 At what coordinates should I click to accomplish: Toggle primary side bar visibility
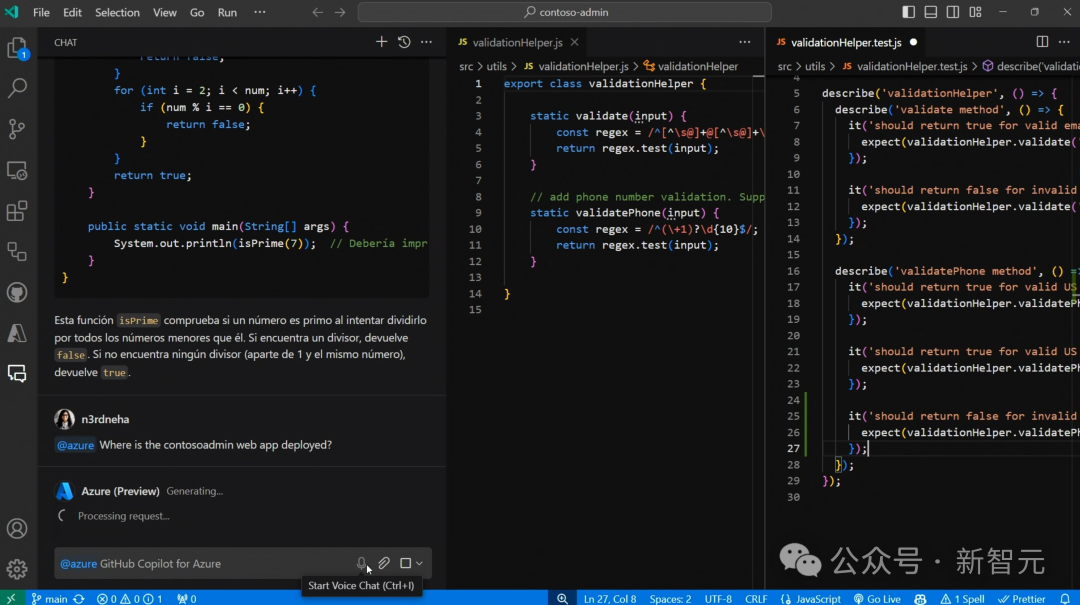[908, 13]
